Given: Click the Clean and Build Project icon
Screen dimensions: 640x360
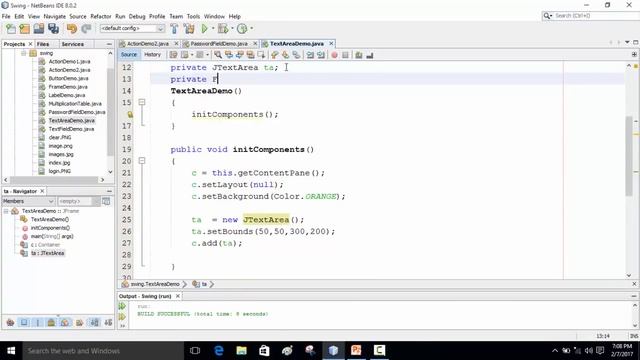Looking at the screenshot, I should (189, 29).
